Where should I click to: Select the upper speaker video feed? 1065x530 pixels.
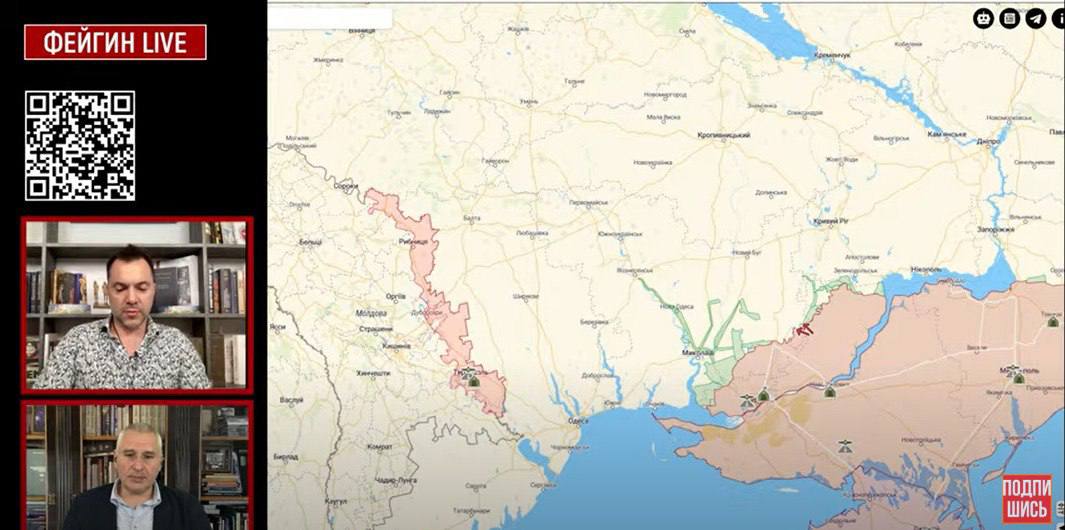[x=137, y=304]
